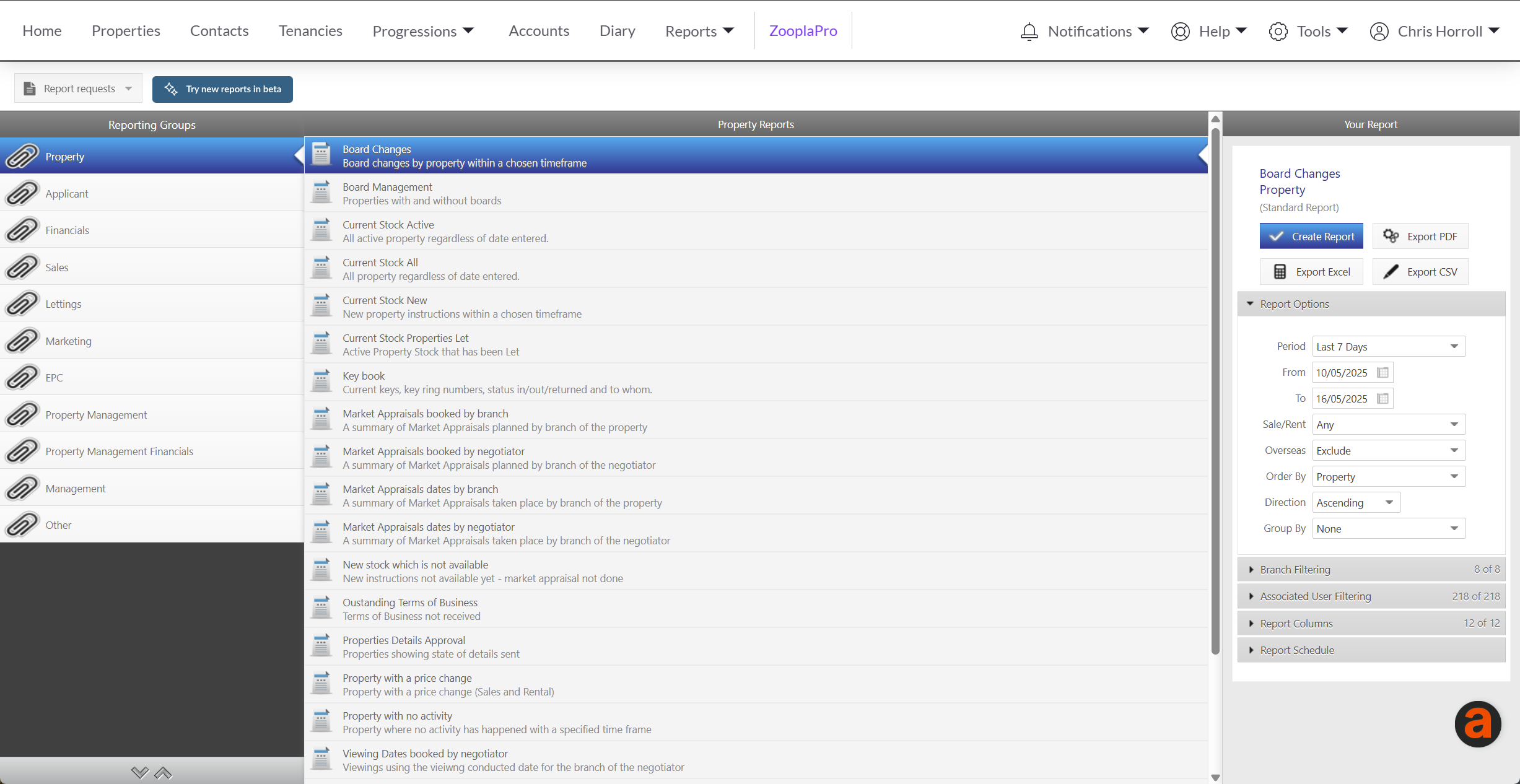1520x784 pixels.
Task: Click the report icon for Property with no activity
Action: pyautogui.click(x=321, y=721)
